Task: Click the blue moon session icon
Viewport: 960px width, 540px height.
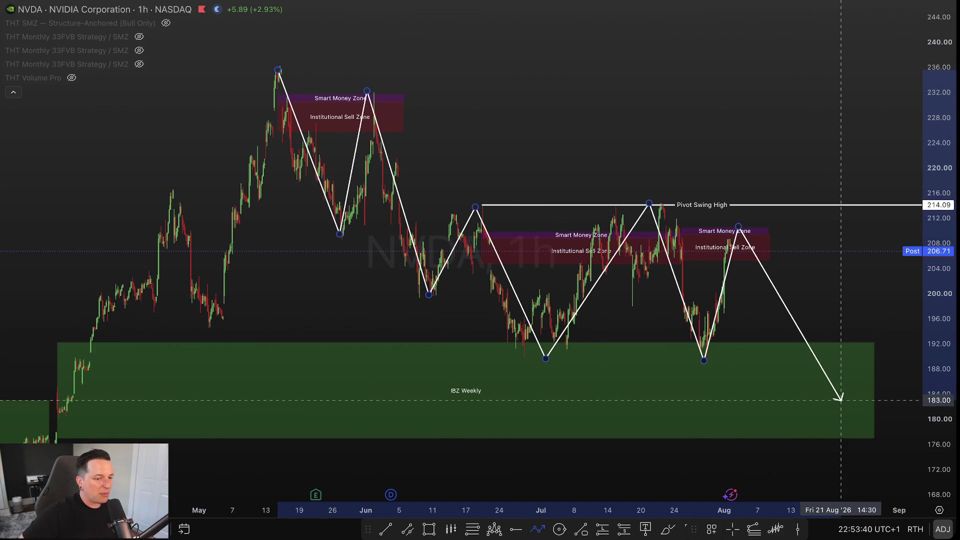Action: (x=217, y=9)
